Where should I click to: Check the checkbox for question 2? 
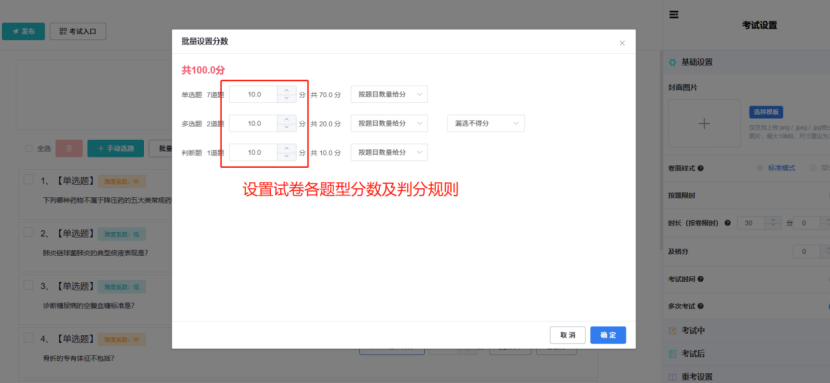[x=29, y=232]
